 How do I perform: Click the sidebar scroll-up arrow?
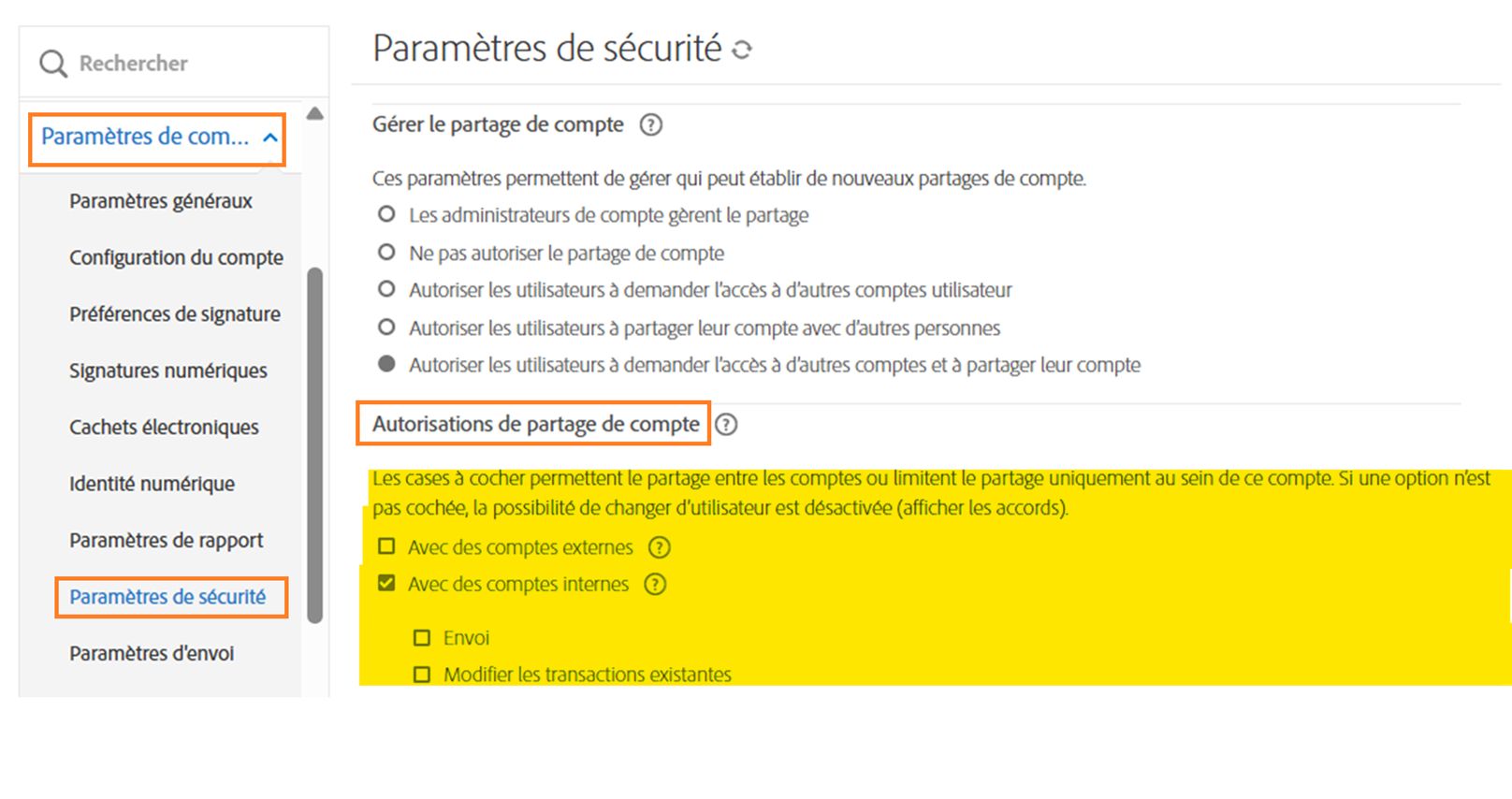coord(315,114)
